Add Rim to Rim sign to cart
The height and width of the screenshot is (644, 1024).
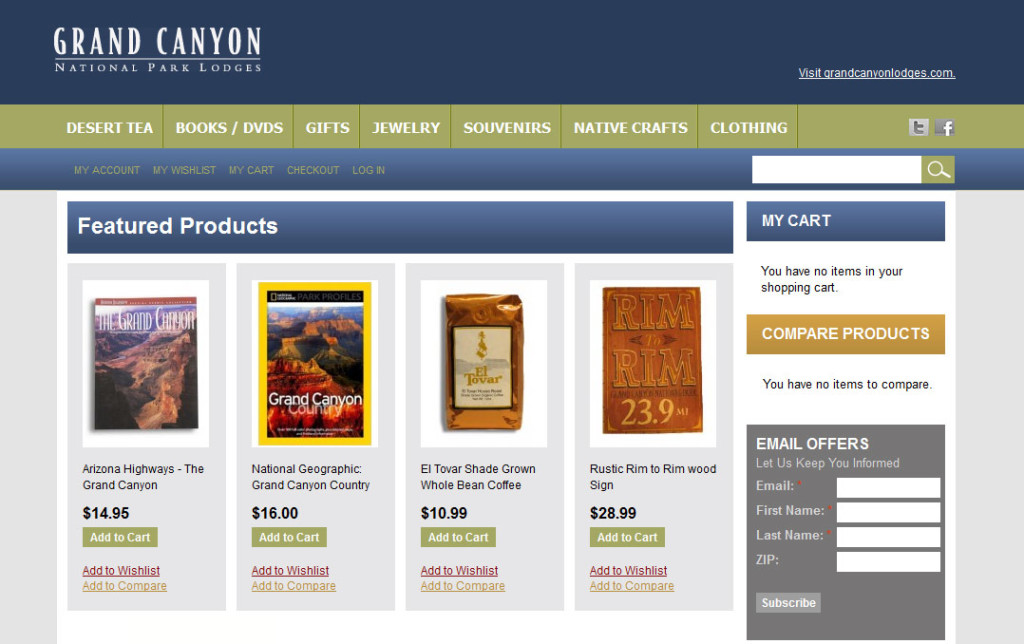[x=627, y=537]
